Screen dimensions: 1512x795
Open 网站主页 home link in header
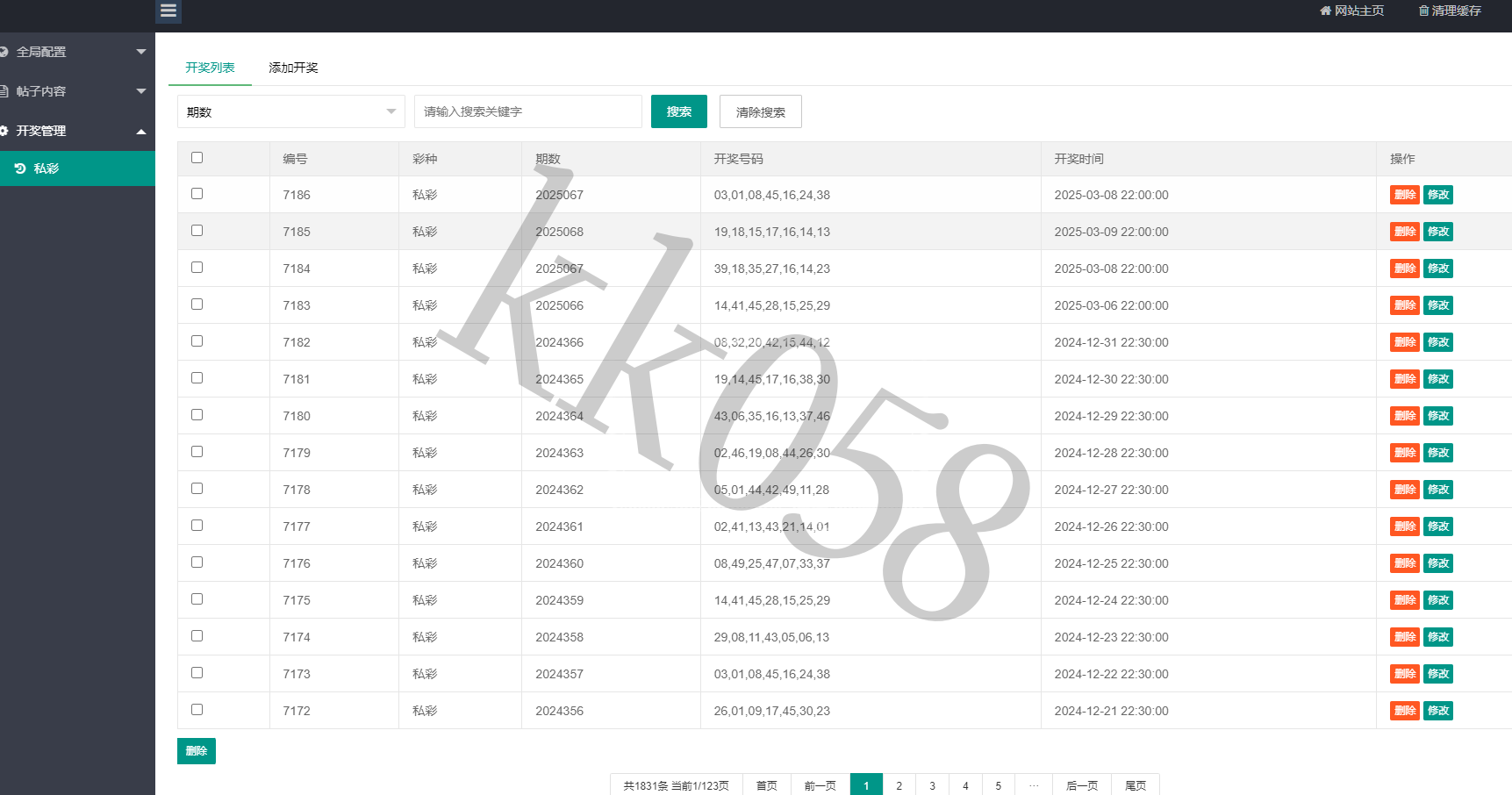click(x=1352, y=11)
